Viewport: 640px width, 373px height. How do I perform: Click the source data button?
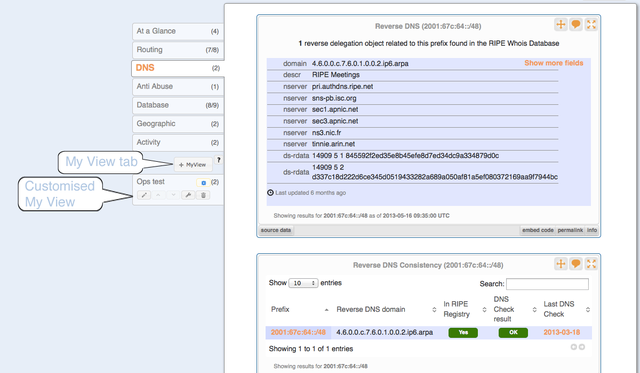[276, 230]
